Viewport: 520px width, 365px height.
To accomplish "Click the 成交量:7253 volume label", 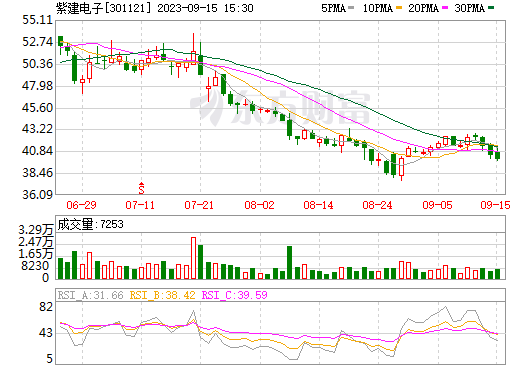I will click(90, 224).
